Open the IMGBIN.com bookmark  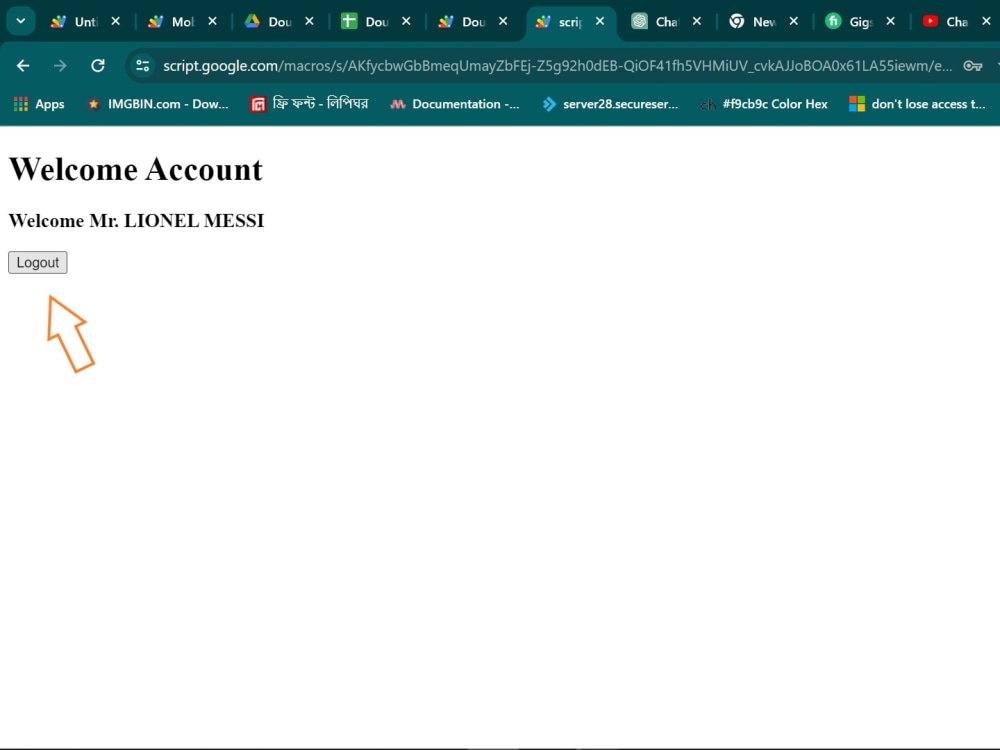(x=158, y=104)
